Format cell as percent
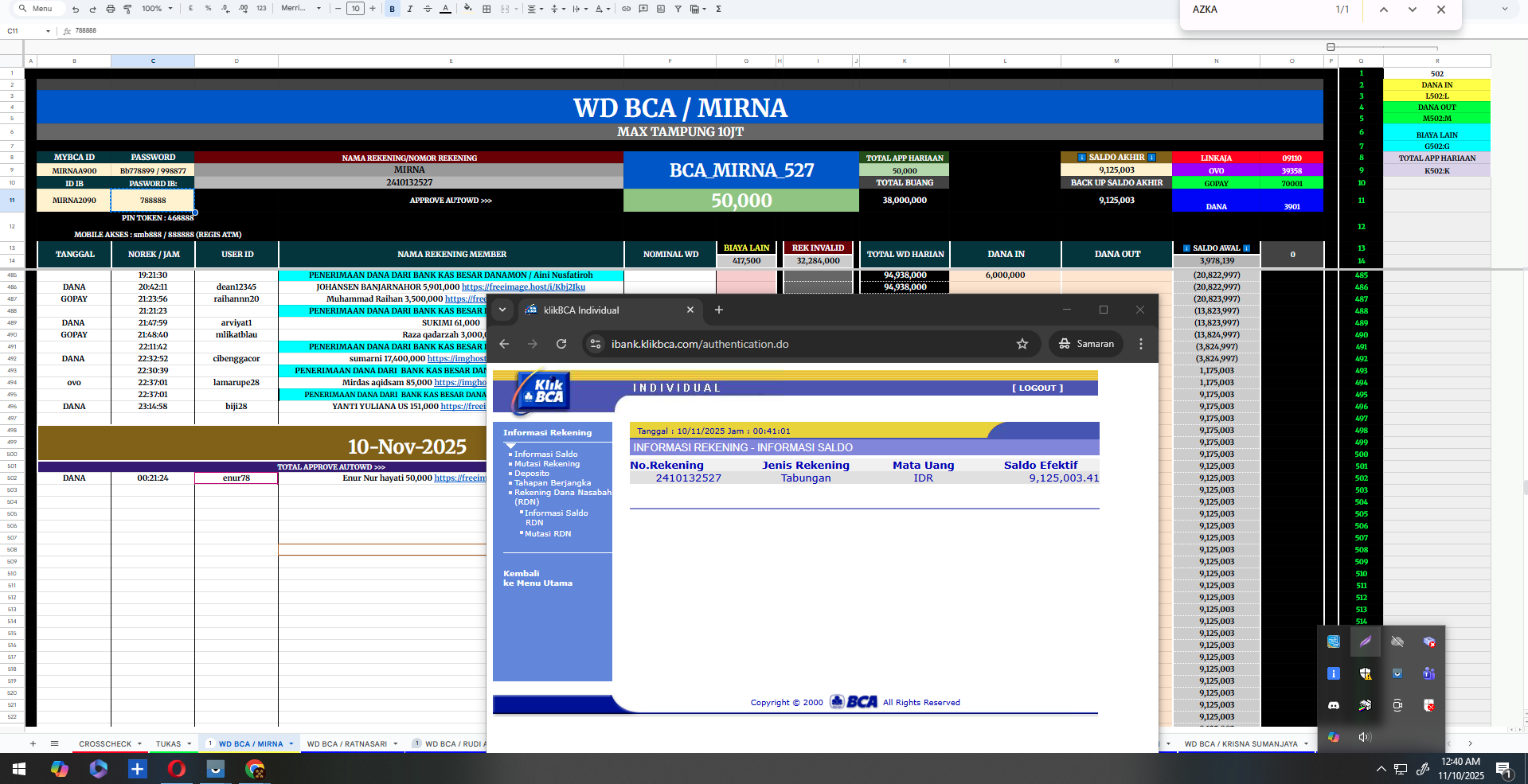 (x=209, y=9)
